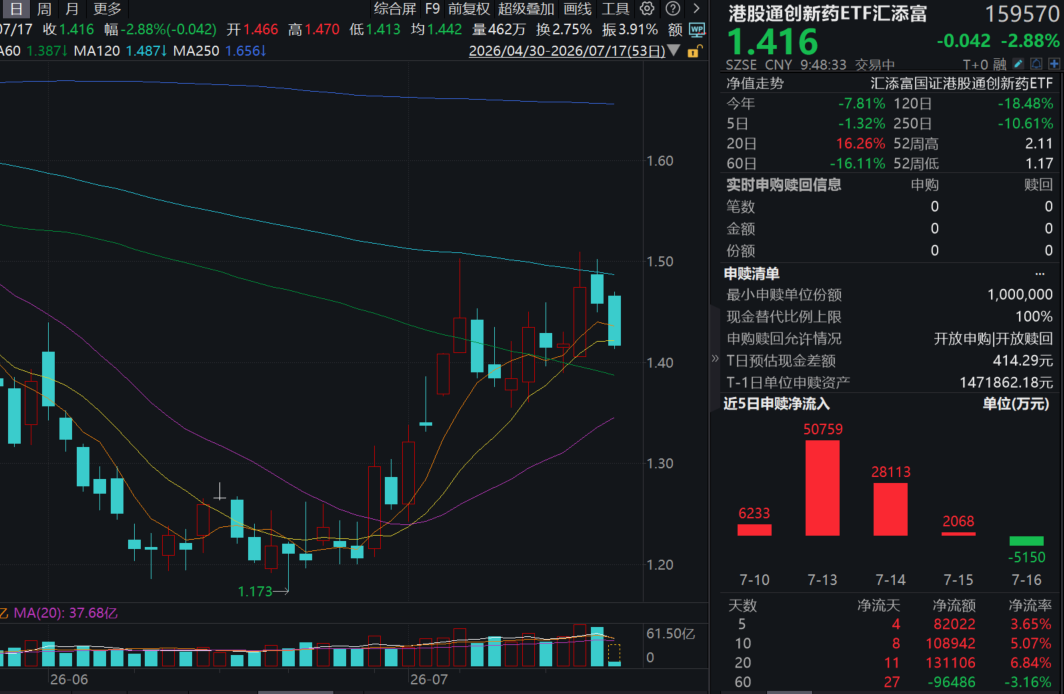Viewport: 1064px width, 694px height.
Task: Open the 更多 period options
Action: (107, 9)
